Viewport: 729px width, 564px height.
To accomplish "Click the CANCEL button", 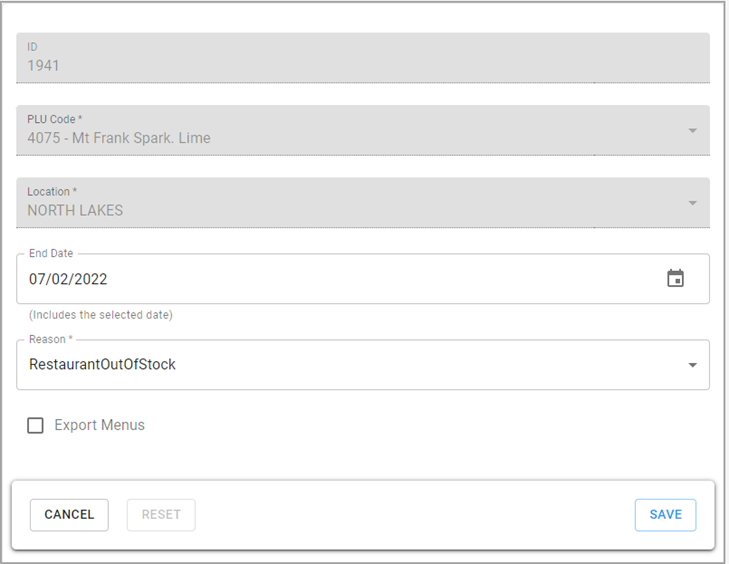I will click(x=69, y=515).
